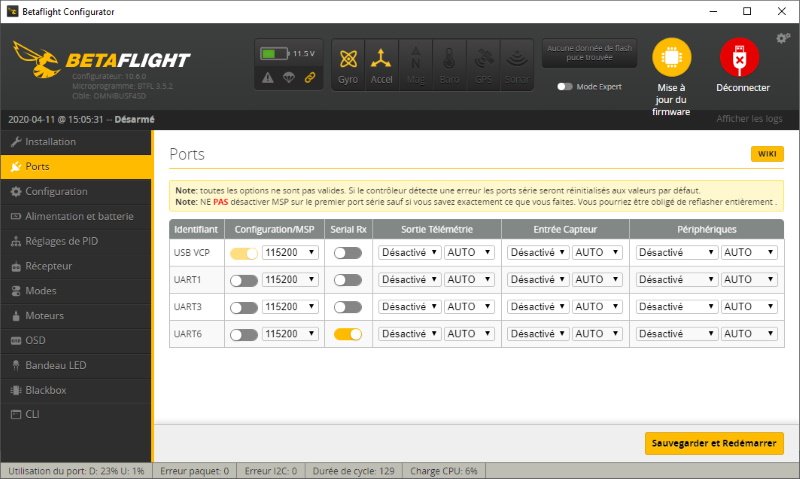The image size is (800, 479).
Task: Open USB VCP baud rate 115200 dropdown
Action: tap(290, 253)
